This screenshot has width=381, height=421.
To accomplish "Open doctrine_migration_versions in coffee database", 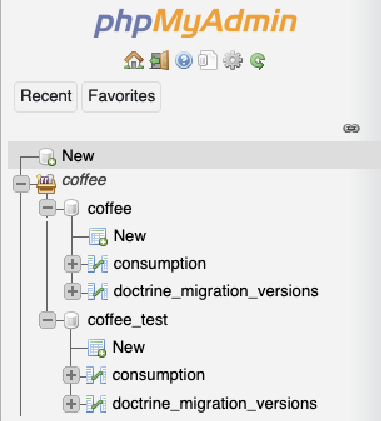I will [x=216, y=291].
